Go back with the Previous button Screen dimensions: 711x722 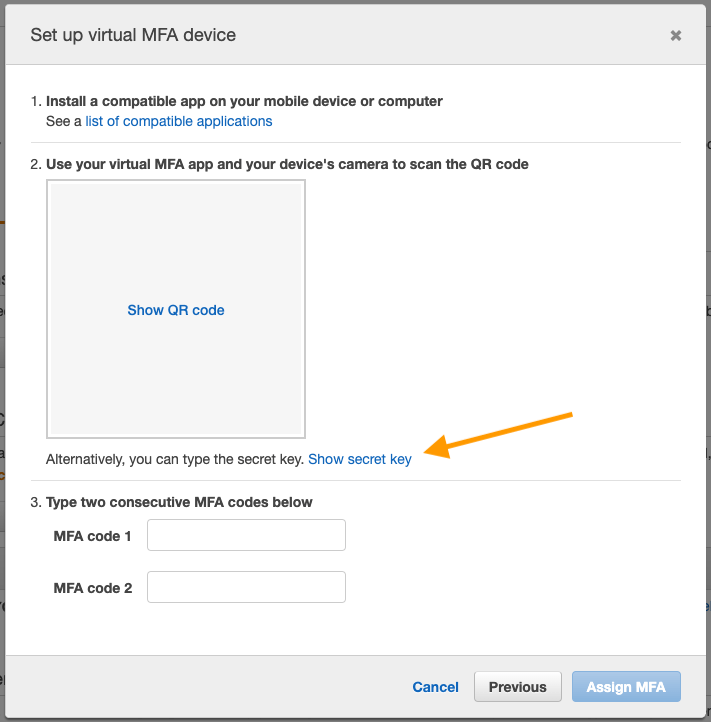point(517,687)
